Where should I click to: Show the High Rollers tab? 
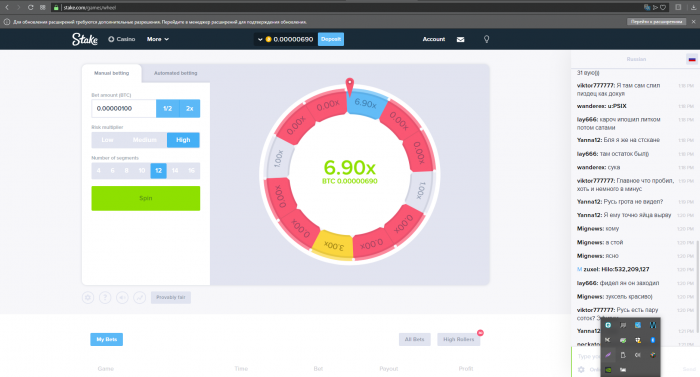[x=458, y=339]
